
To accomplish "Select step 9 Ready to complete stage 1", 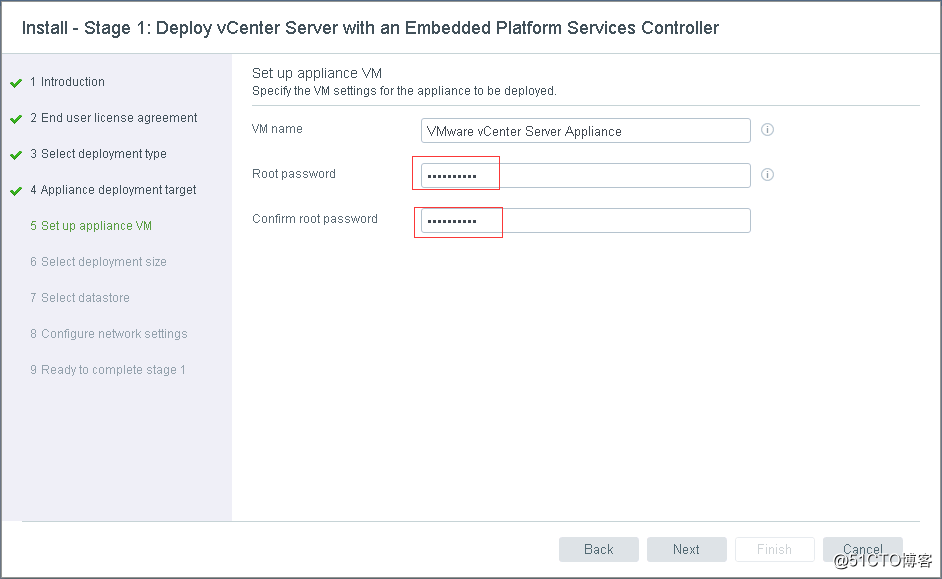I will tap(108, 370).
